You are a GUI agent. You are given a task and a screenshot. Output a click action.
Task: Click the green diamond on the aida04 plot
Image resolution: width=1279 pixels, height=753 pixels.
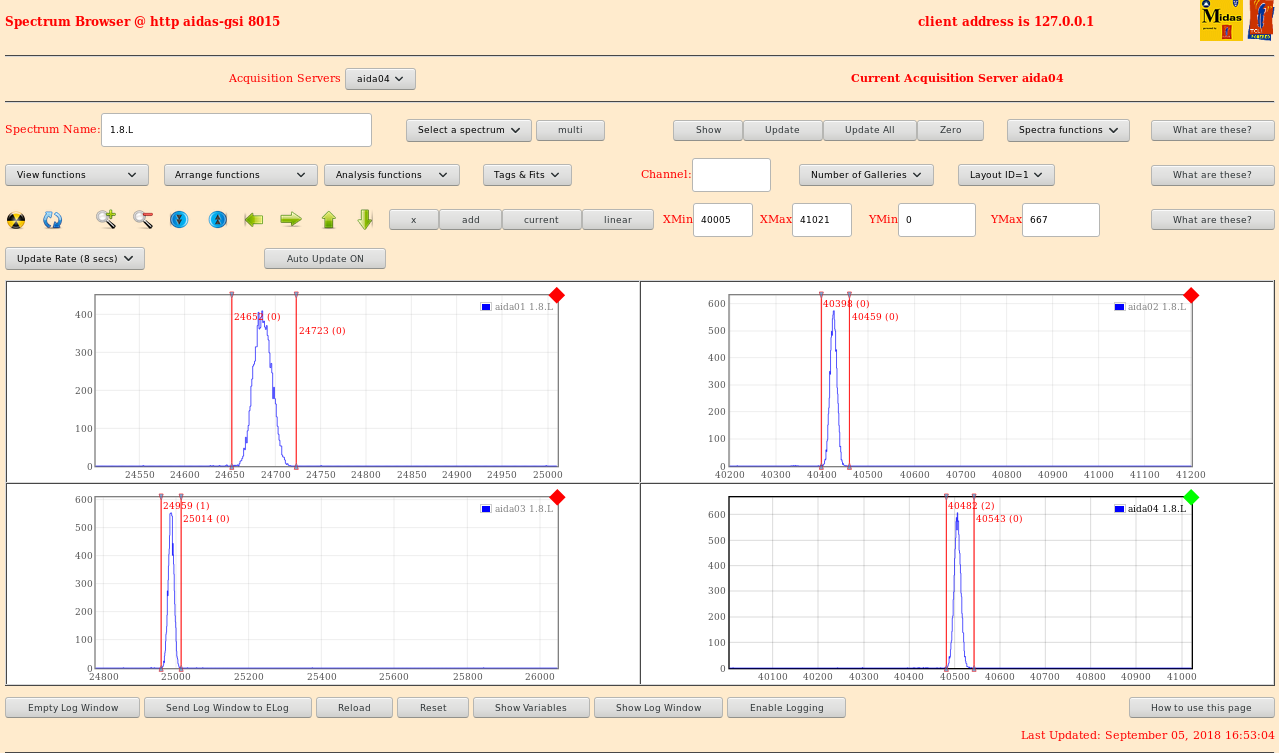[x=1190, y=497]
